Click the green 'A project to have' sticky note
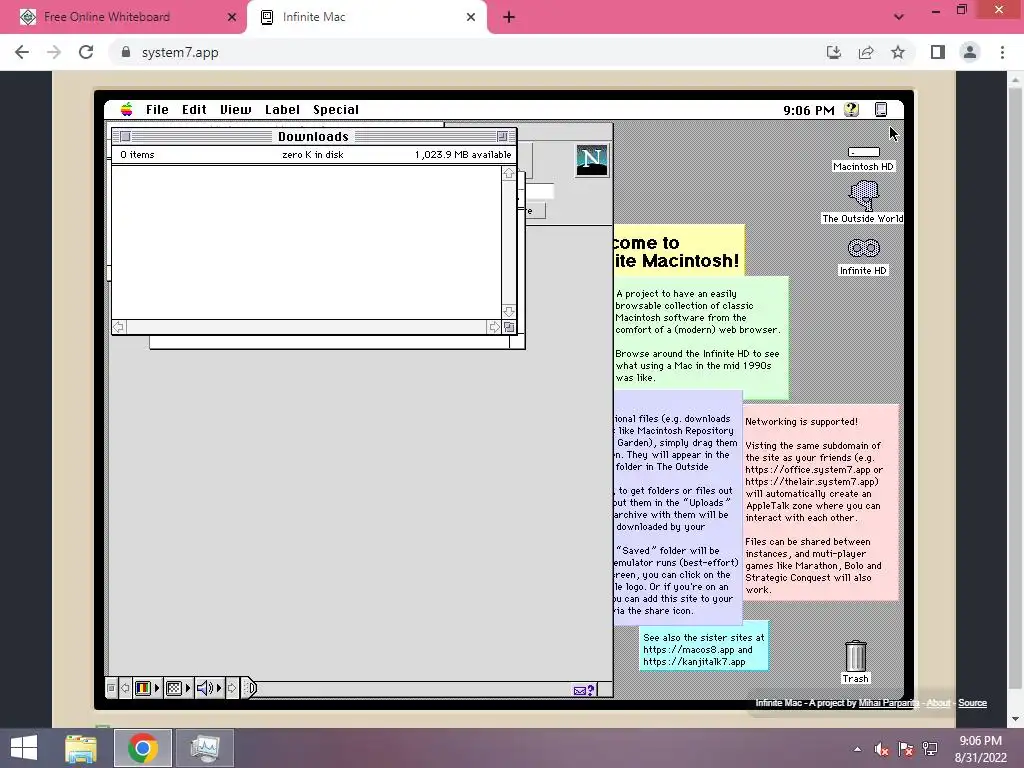The image size is (1024, 768). [701, 338]
